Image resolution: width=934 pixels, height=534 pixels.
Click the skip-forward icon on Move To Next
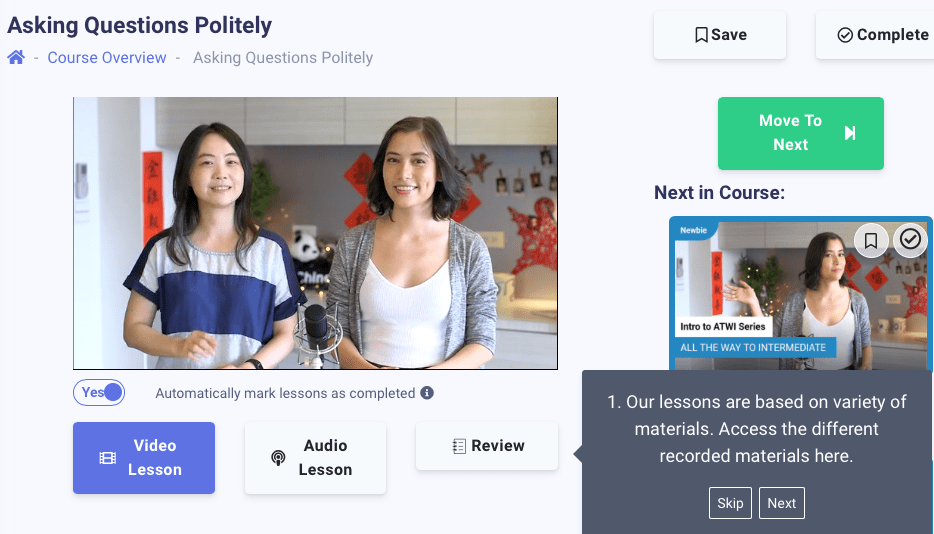tap(850, 133)
